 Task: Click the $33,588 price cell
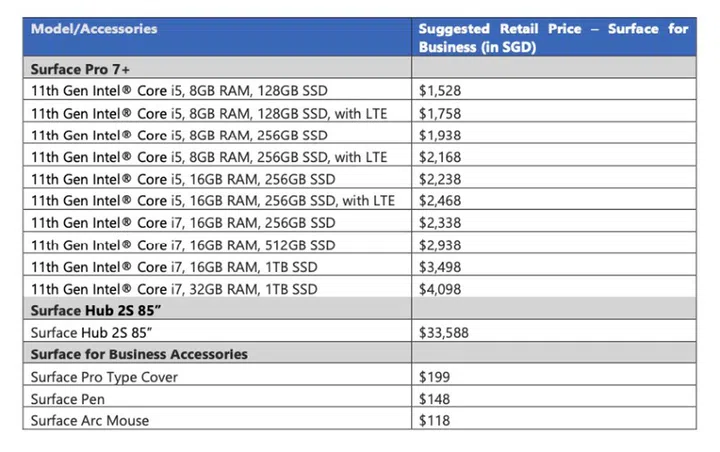pyautogui.click(x=445, y=333)
